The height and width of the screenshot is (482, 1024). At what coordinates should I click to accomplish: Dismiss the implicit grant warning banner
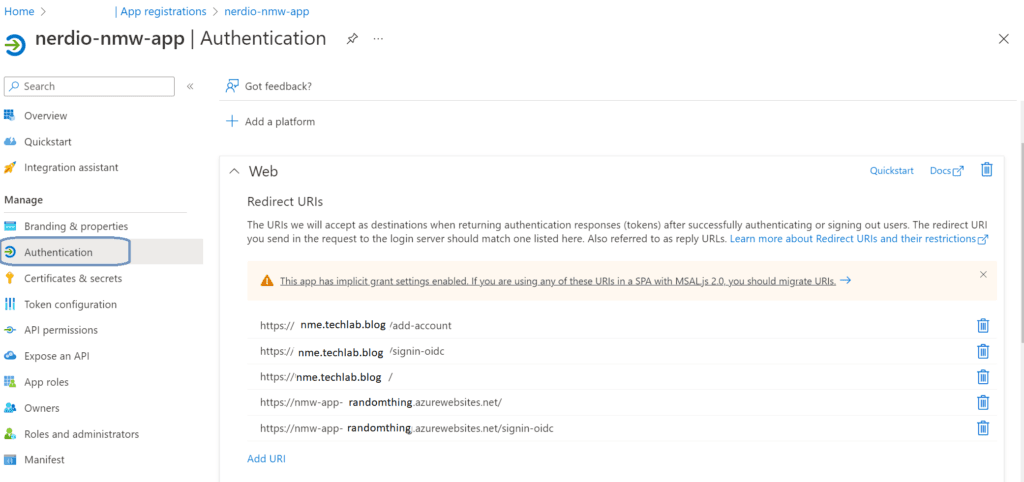(x=983, y=274)
